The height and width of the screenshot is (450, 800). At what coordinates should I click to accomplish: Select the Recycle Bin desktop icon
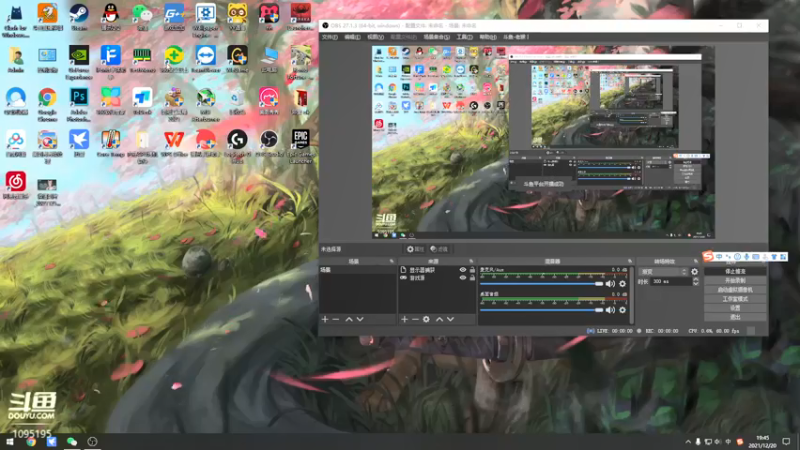237,101
